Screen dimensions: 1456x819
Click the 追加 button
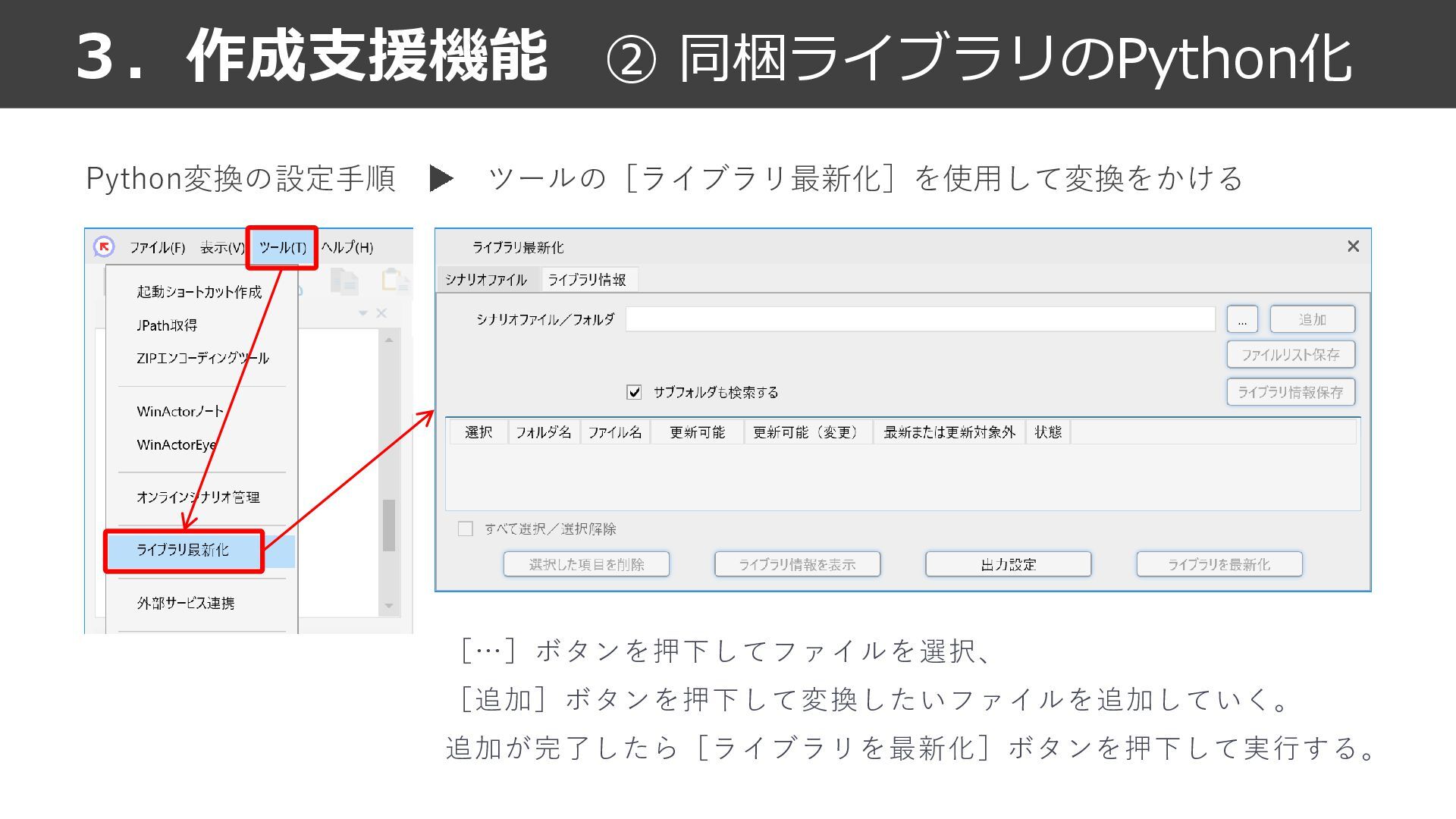[x=1313, y=319]
